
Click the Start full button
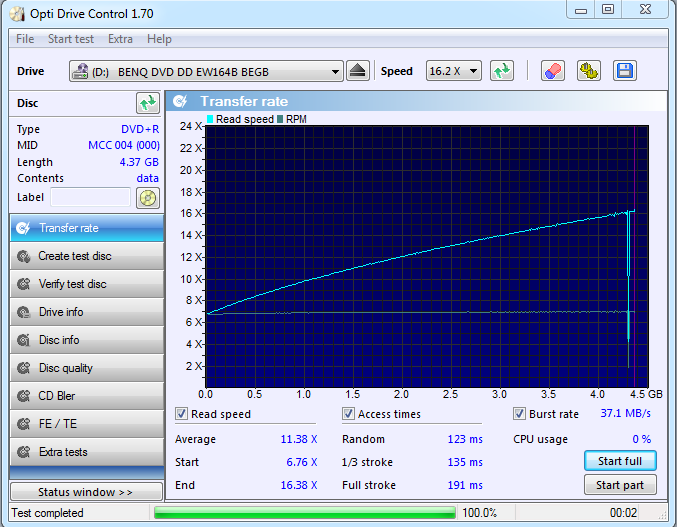[620, 461]
